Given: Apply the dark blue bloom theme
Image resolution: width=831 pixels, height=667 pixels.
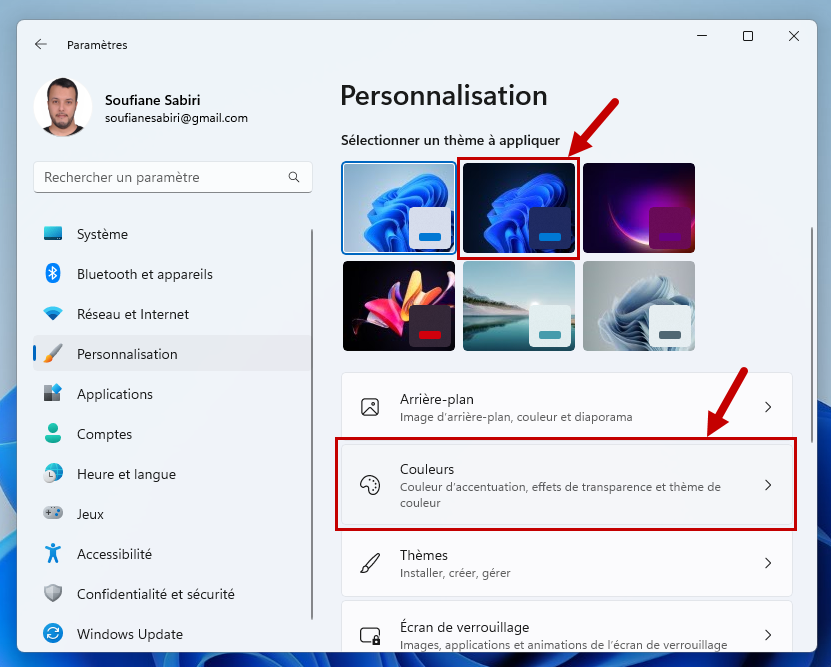Looking at the screenshot, I should point(519,208).
